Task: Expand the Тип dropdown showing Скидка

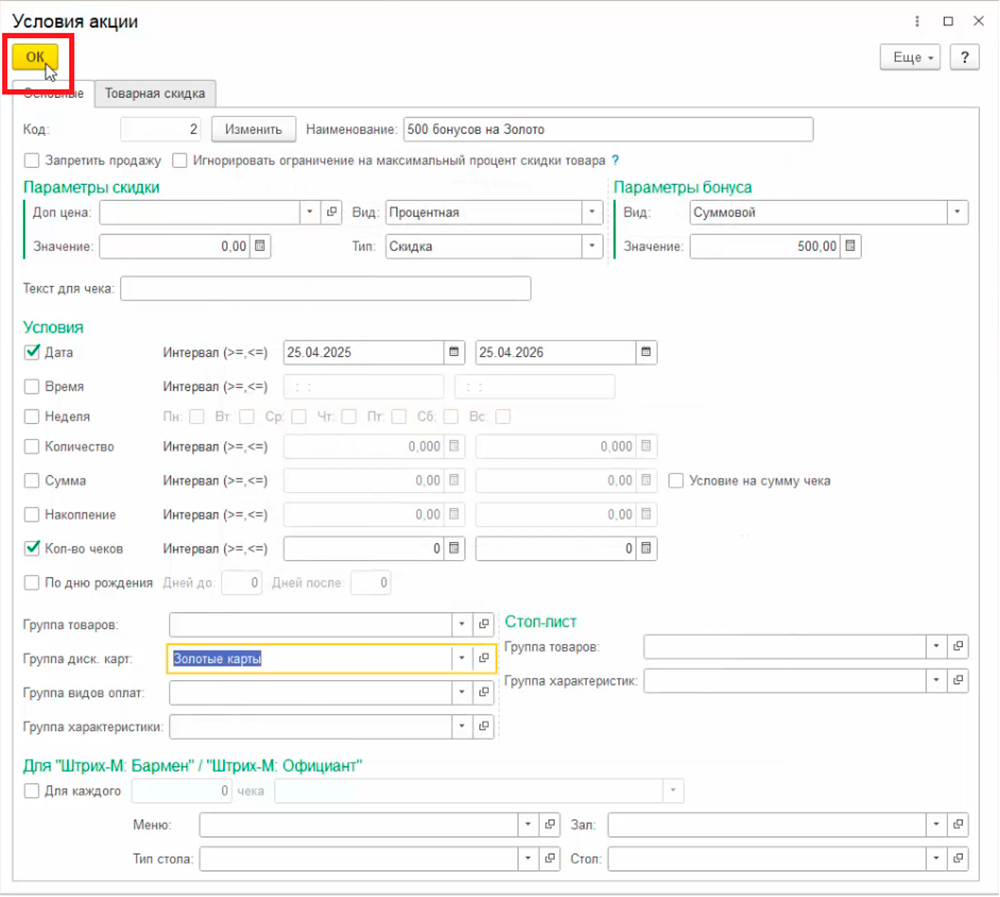Action: (592, 246)
